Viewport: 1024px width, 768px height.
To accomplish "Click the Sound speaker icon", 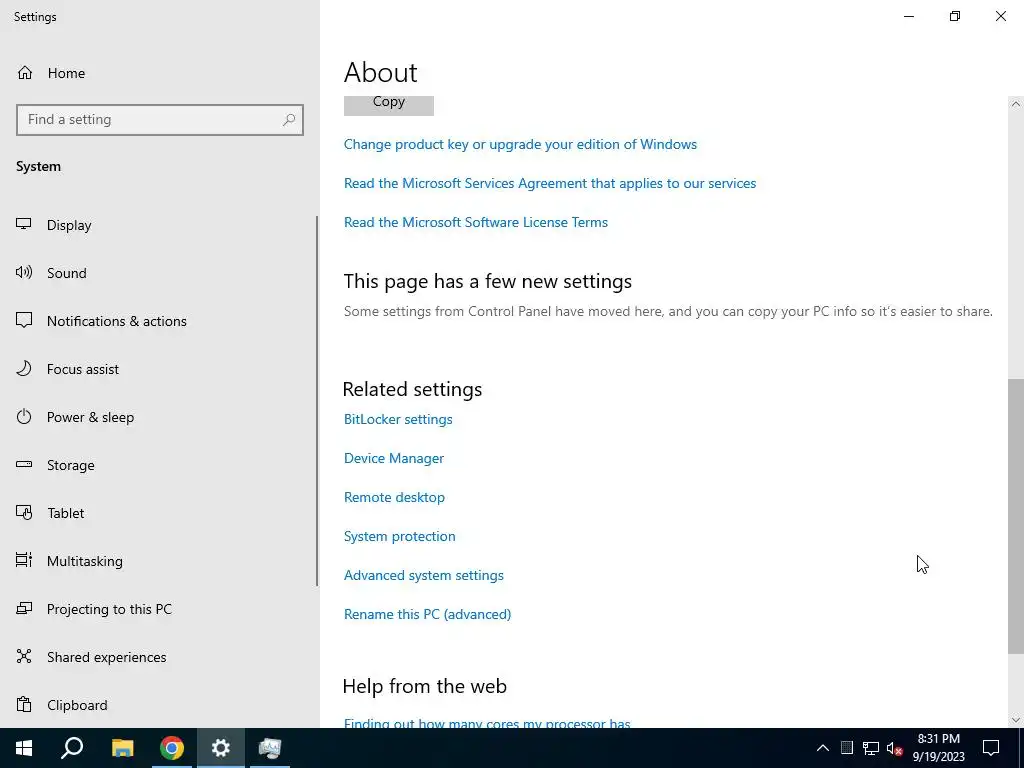I will pos(24,272).
